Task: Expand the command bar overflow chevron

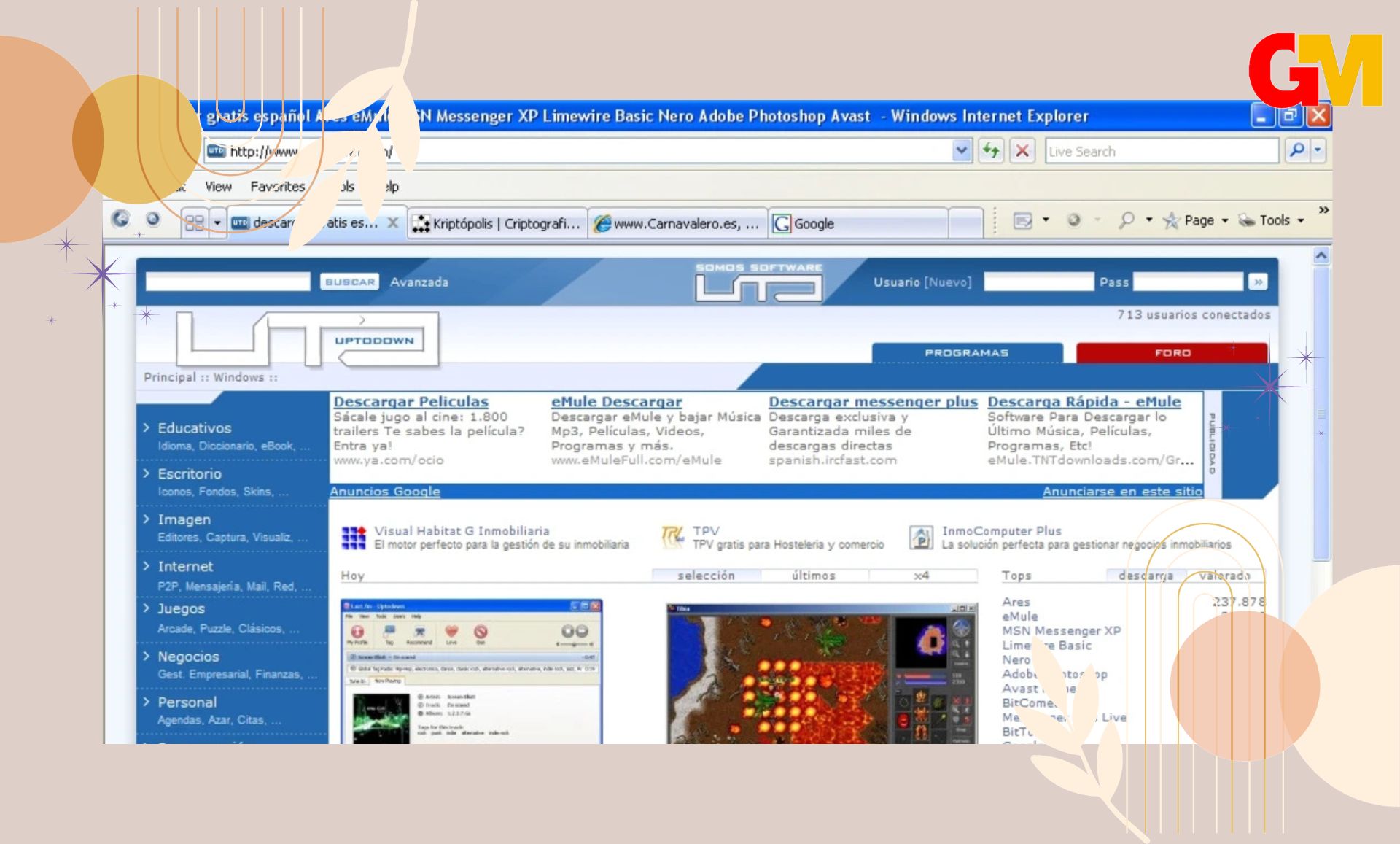Action: pos(1323,210)
